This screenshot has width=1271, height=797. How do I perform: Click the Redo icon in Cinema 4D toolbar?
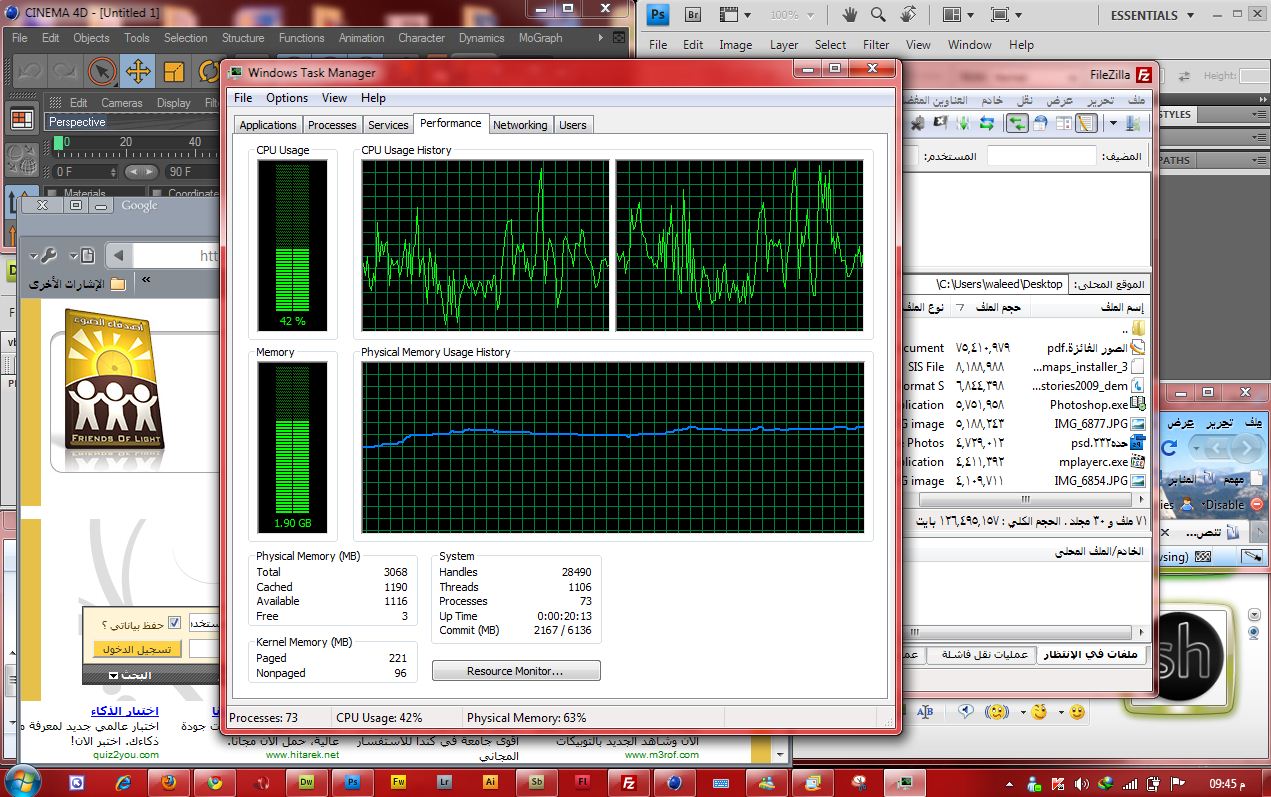[x=65, y=71]
